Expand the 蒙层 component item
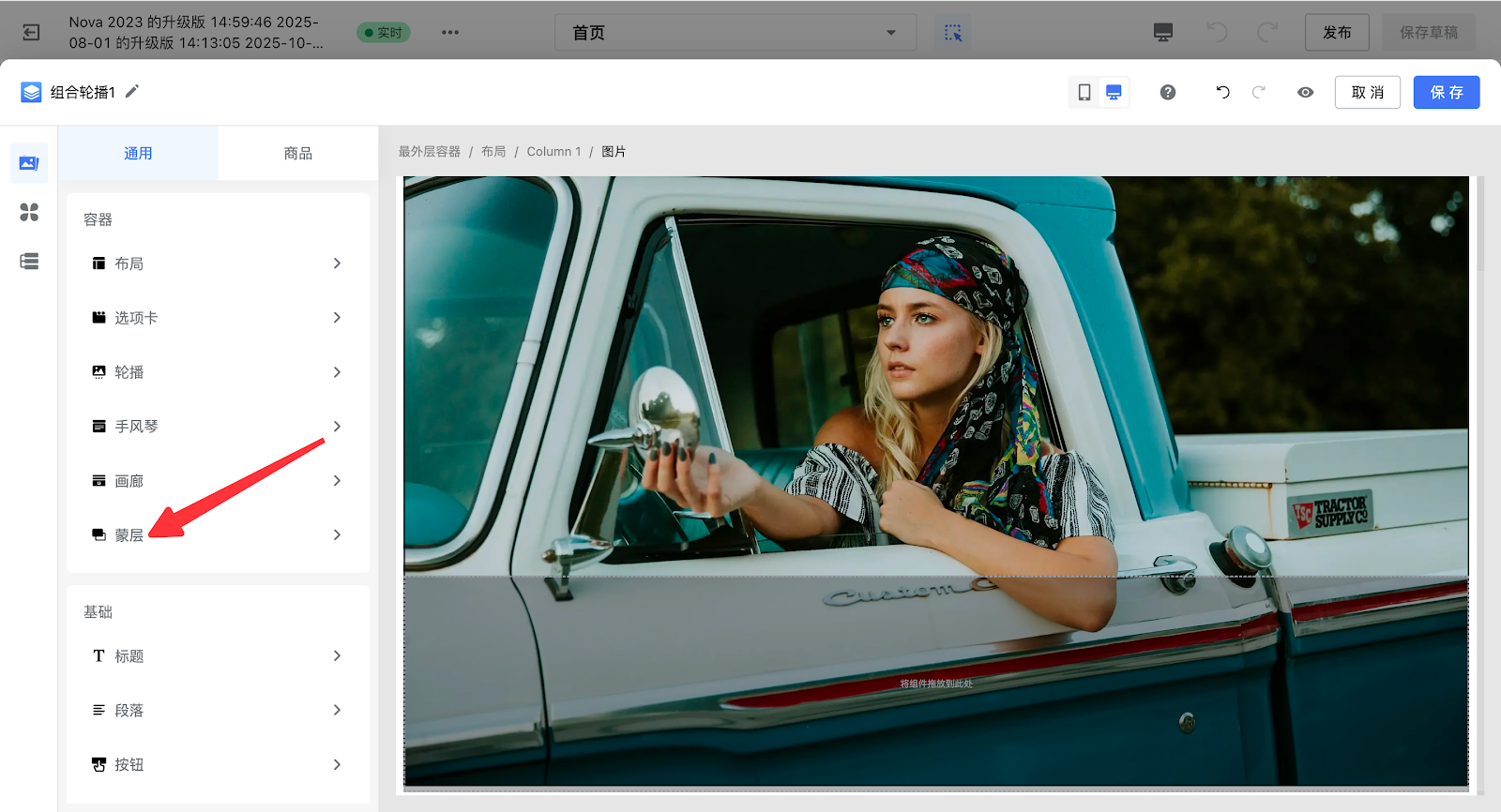 pyautogui.click(x=217, y=535)
